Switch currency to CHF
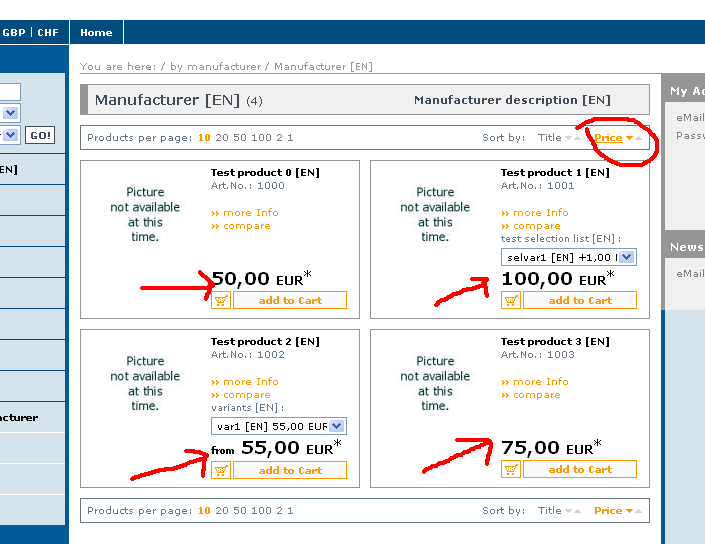The height and width of the screenshot is (544, 705). point(48,33)
